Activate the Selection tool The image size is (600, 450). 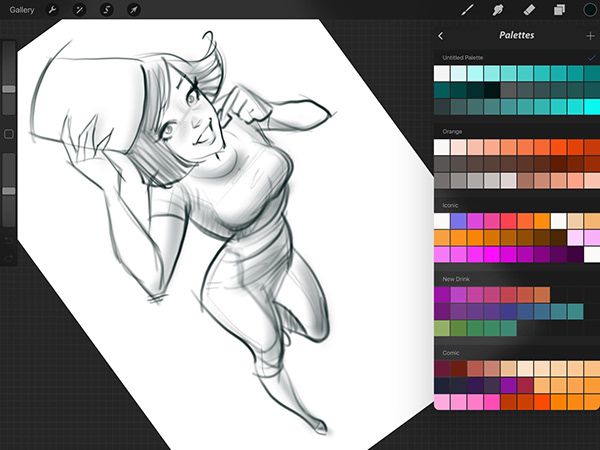tap(106, 10)
